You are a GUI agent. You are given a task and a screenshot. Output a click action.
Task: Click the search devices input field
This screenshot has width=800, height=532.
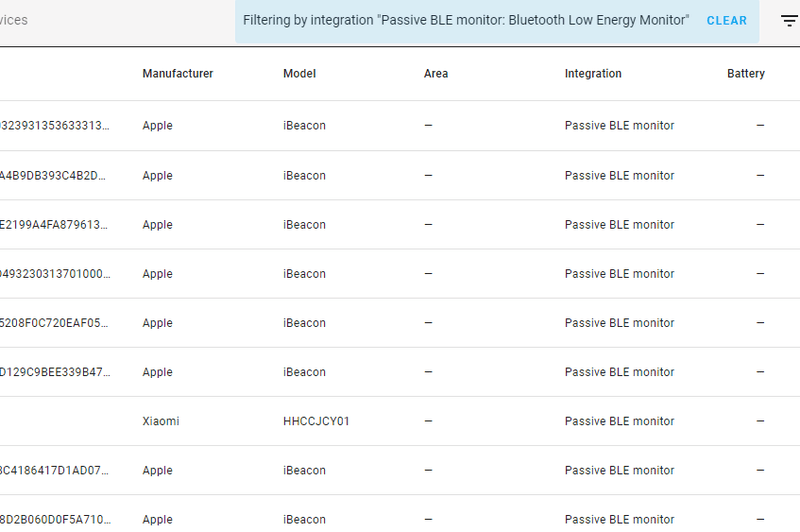click(60, 21)
